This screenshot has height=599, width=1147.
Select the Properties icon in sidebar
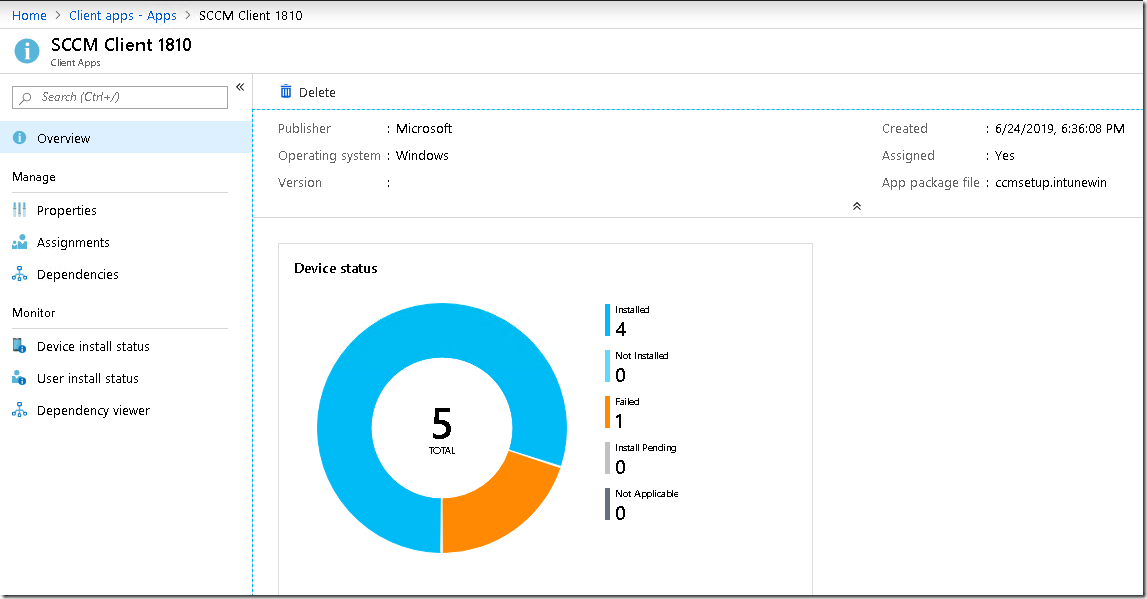point(20,210)
